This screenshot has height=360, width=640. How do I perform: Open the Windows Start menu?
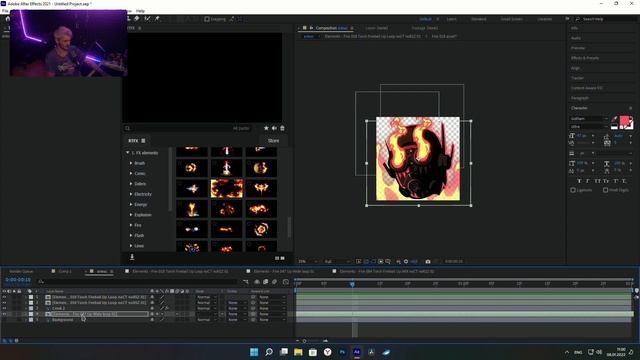coord(254,352)
